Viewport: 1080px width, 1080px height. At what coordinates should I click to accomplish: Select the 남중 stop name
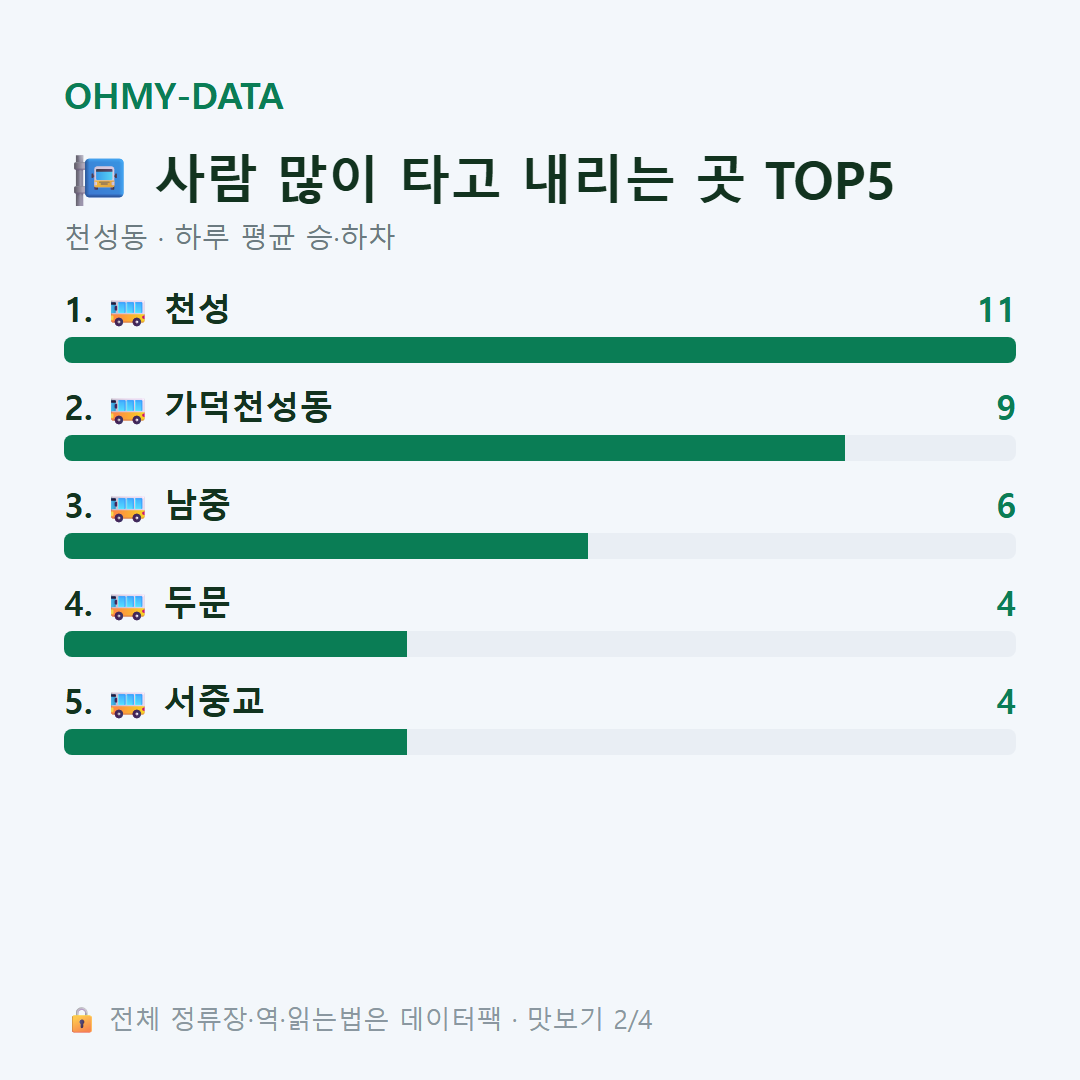click(x=197, y=505)
